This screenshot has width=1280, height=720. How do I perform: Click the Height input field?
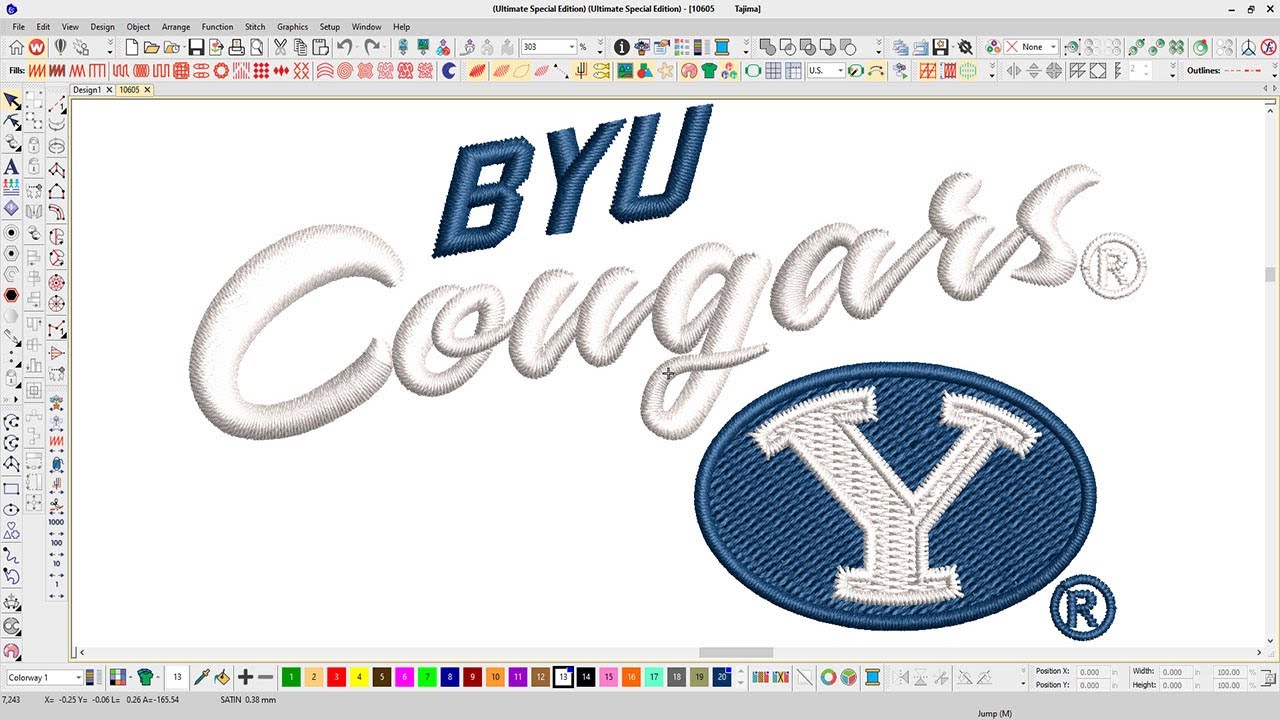[1176, 686]
